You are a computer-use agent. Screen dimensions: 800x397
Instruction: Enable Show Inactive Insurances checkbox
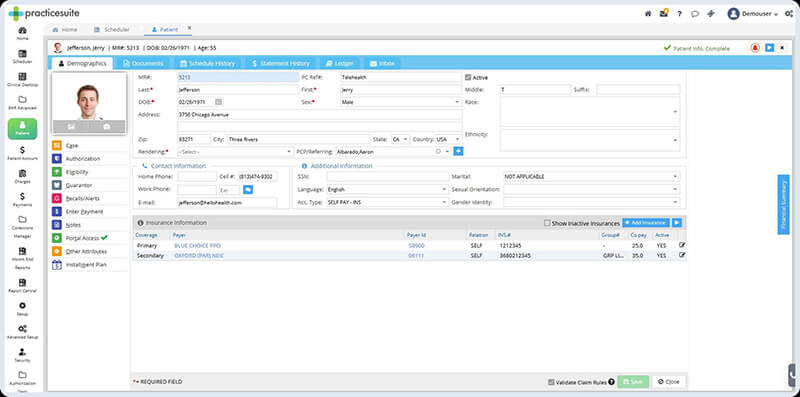[x=547, y=223]
